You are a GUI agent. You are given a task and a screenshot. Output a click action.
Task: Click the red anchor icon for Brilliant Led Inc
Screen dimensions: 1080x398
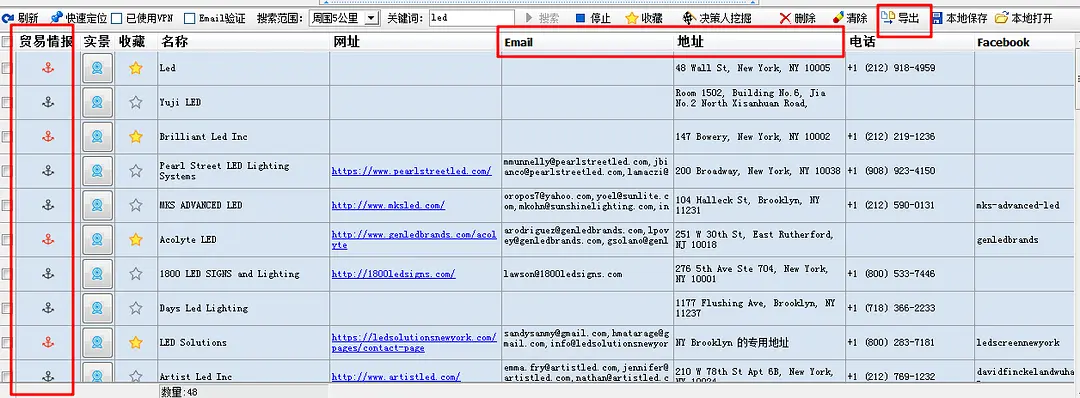(48, 136)
